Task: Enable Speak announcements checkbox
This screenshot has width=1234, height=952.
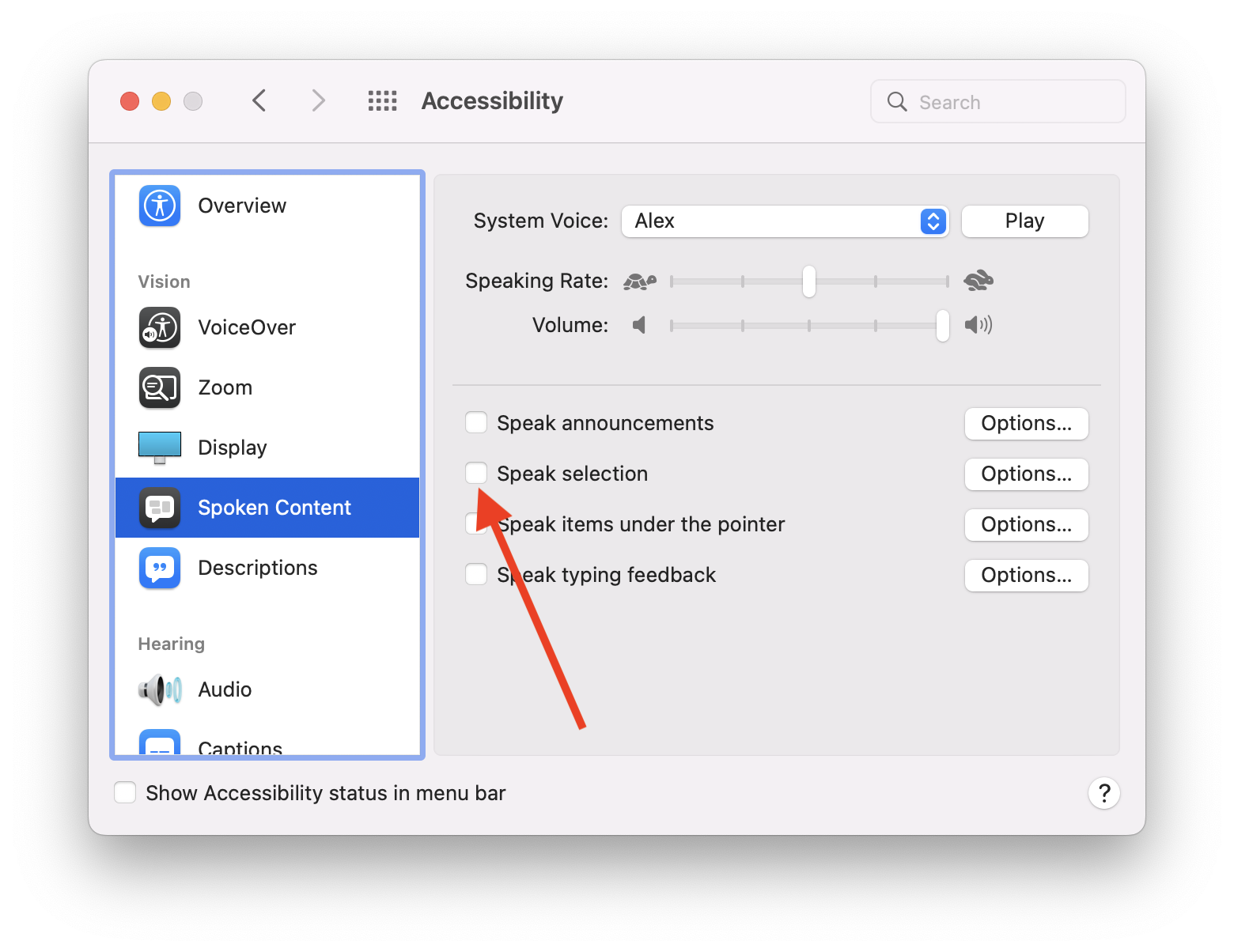Action: coord(476,423)
